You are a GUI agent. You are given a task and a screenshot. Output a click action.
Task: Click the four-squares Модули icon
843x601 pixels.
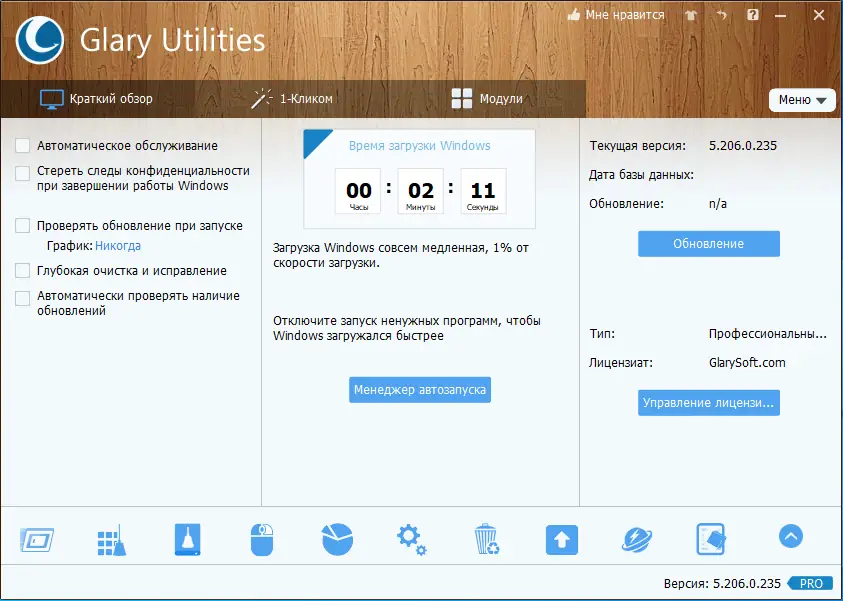(462, 99)
